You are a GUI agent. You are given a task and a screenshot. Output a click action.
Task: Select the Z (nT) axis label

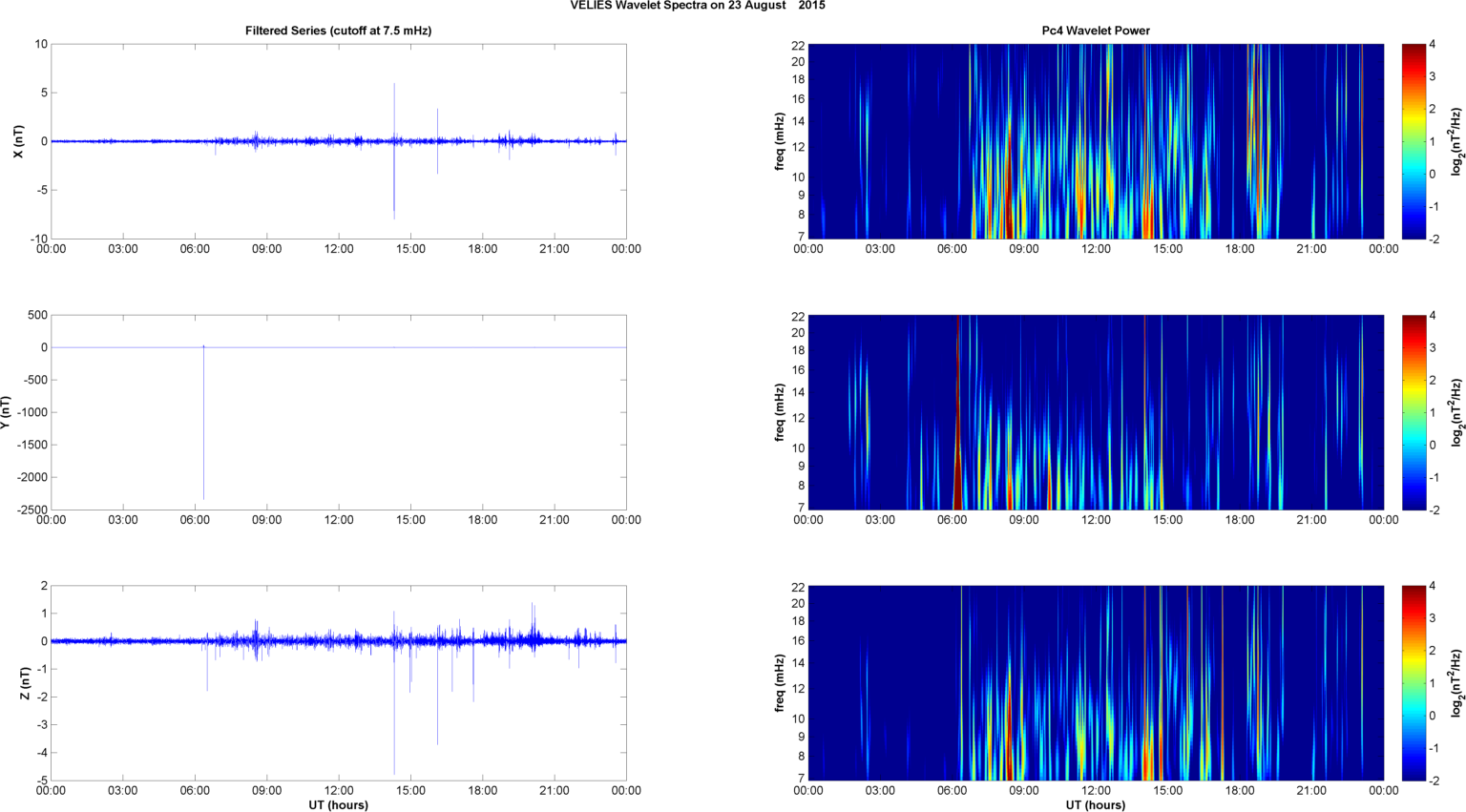26,683
